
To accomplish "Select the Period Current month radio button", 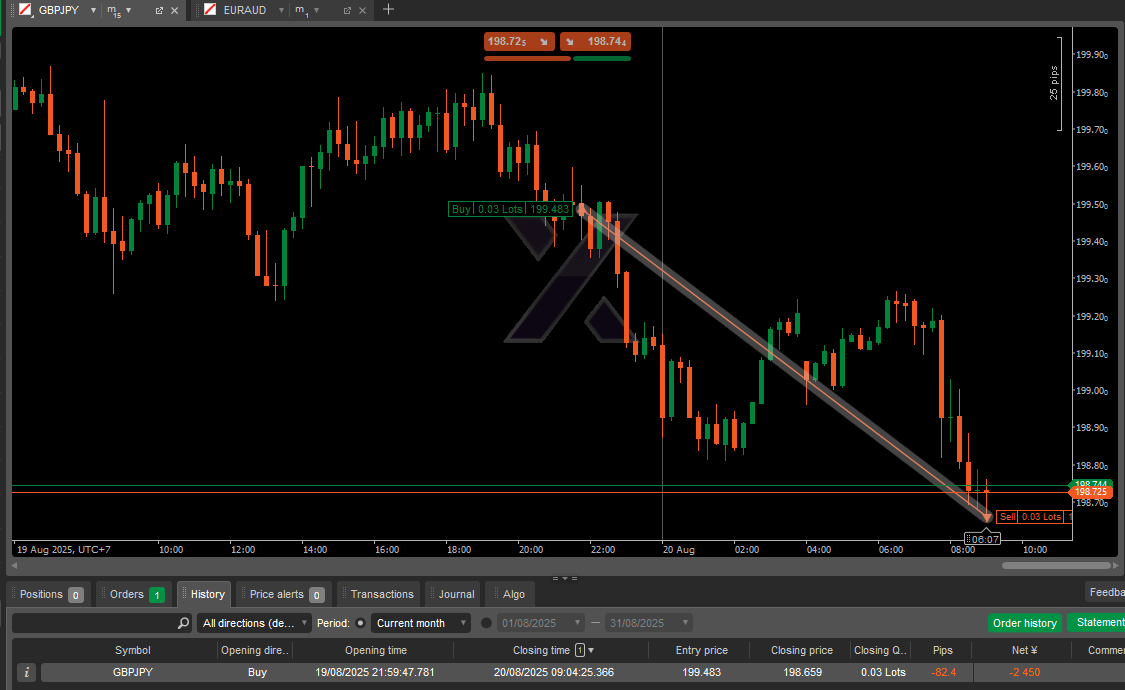I will (x=361, y=623).
